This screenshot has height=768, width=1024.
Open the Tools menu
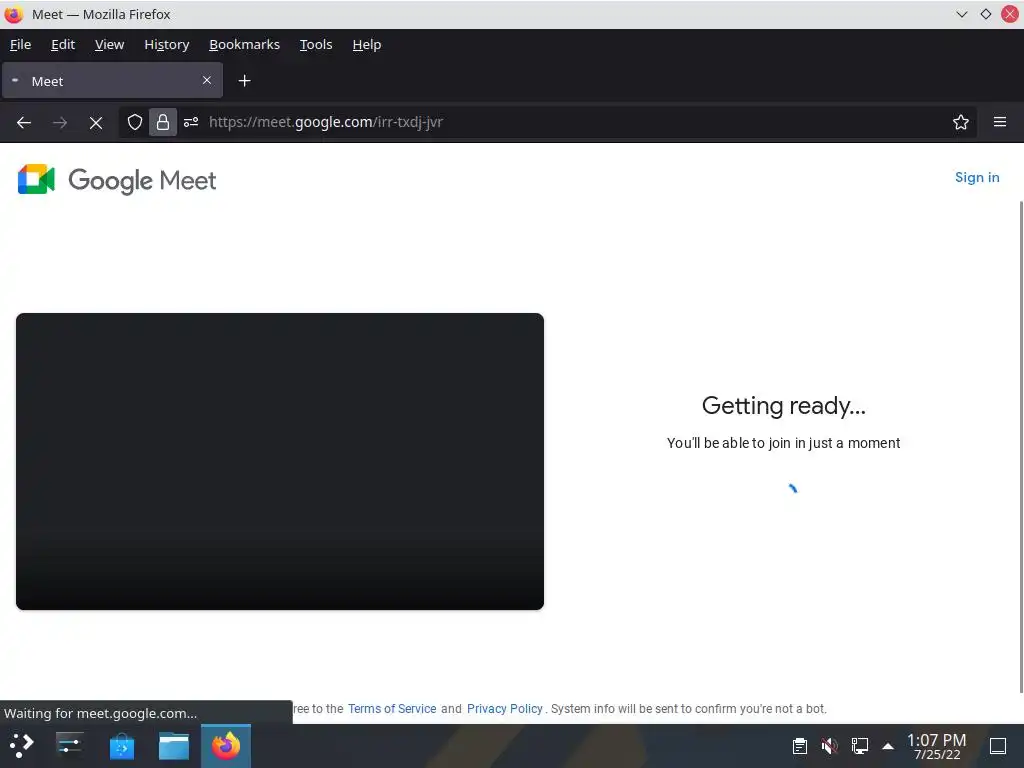[316, 44]
